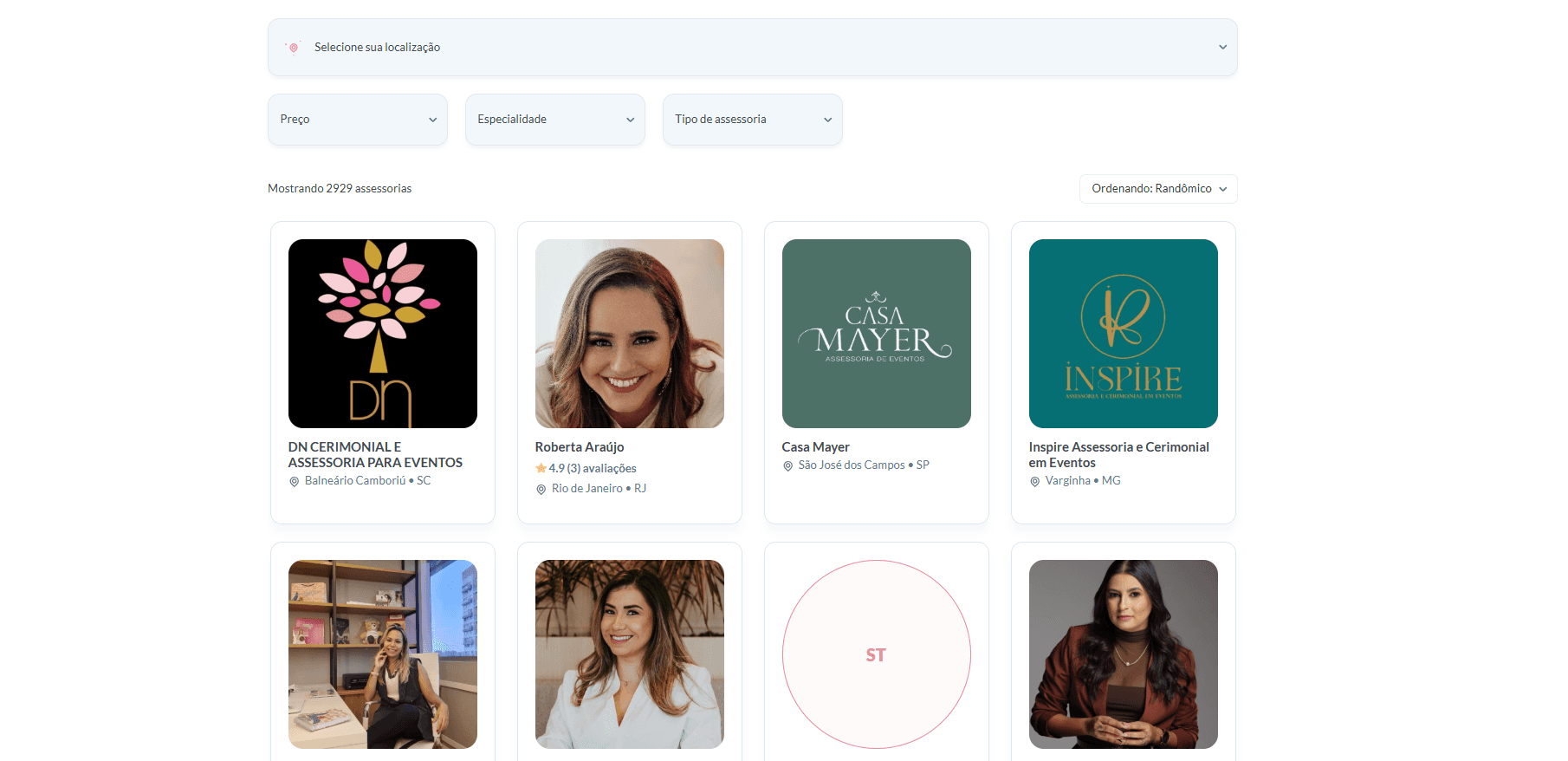Screen dimensions: 1568x761
Task: Click São José dos Campos • SP text
Action: coord(864,465)
